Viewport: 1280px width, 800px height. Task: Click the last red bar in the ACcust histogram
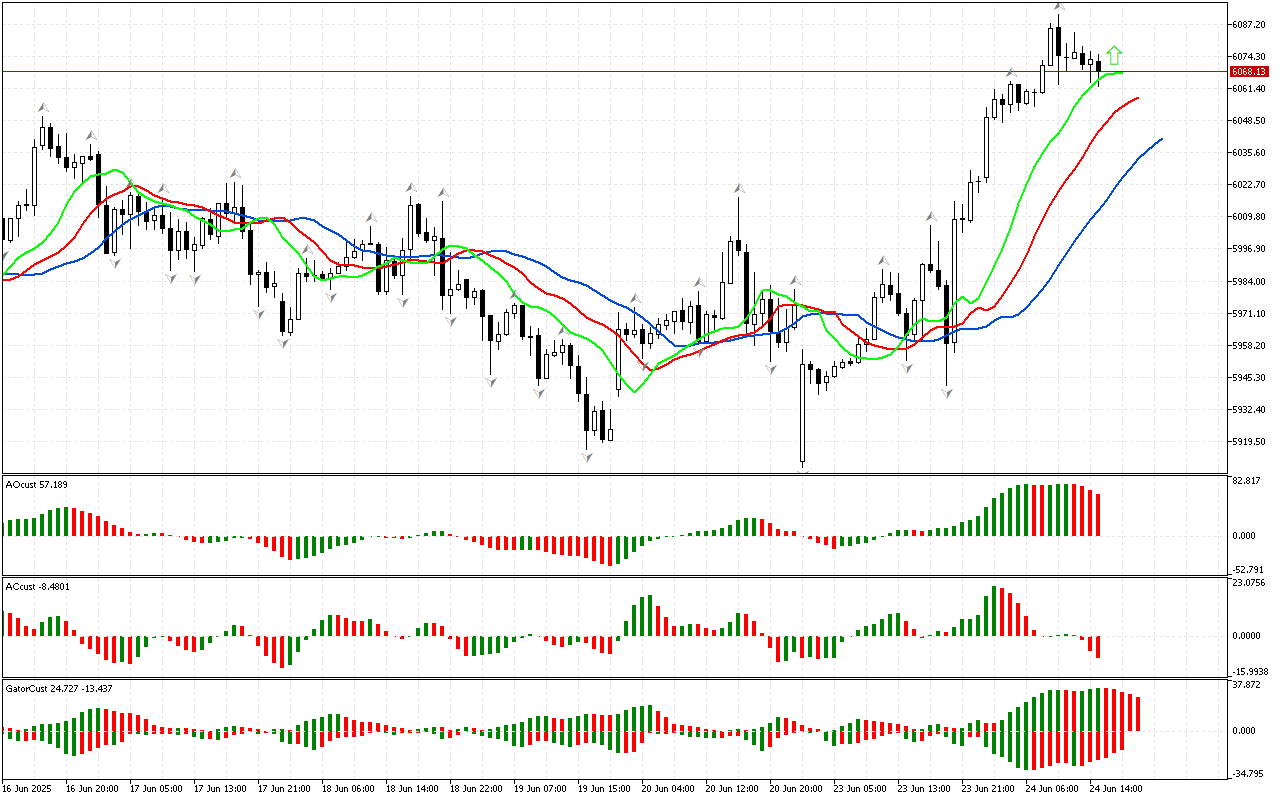click(1098, 646)
